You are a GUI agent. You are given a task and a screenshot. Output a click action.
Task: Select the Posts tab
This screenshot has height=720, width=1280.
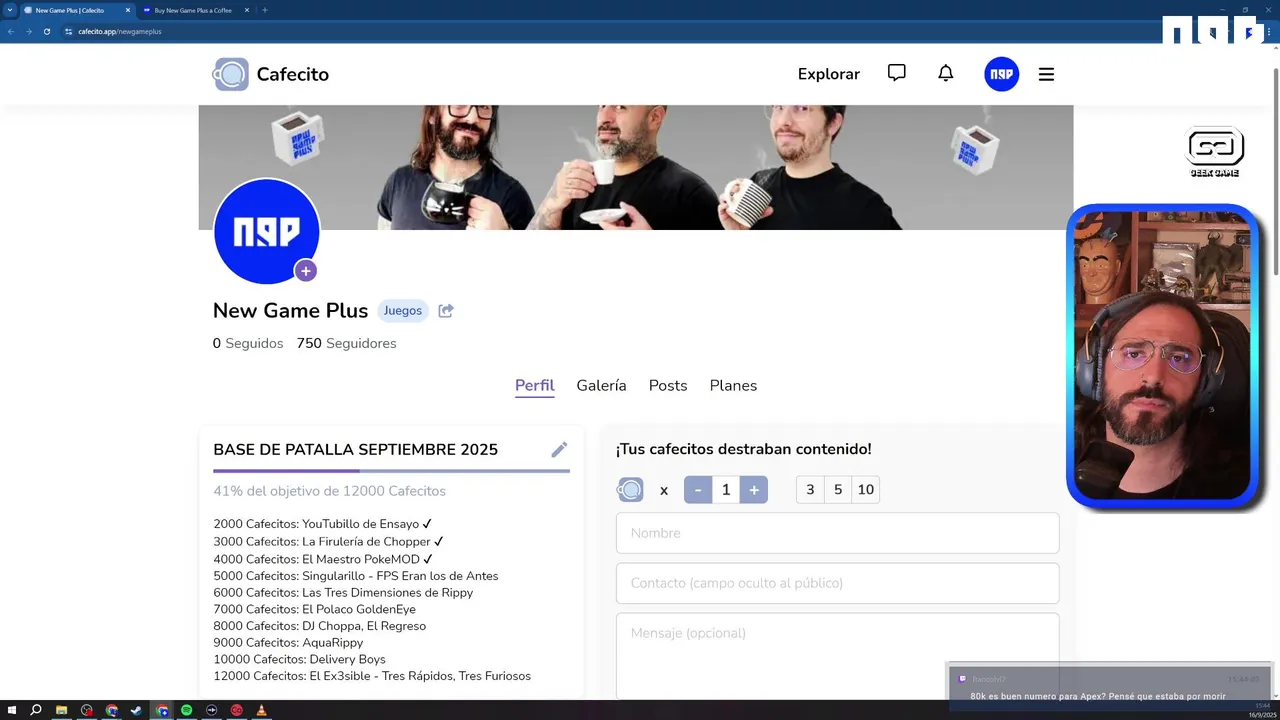tap(668, 385)
